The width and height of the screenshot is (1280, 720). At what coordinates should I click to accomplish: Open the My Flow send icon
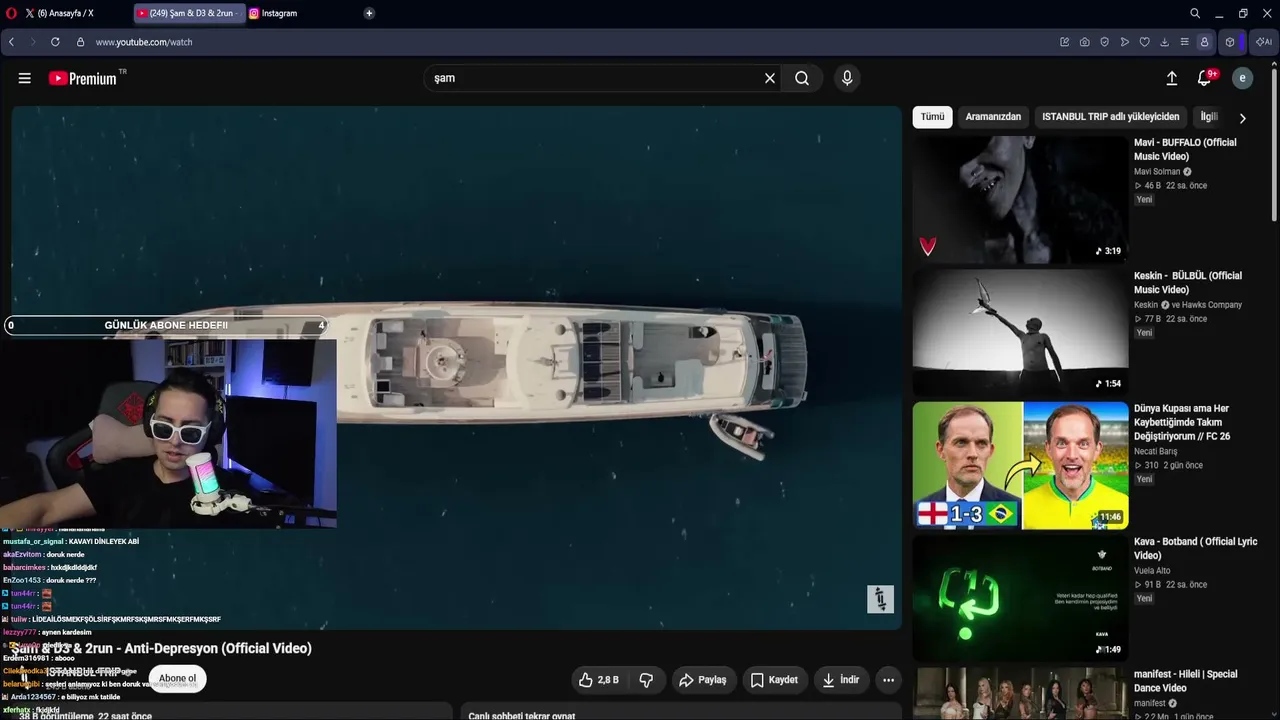point(1125,42)
